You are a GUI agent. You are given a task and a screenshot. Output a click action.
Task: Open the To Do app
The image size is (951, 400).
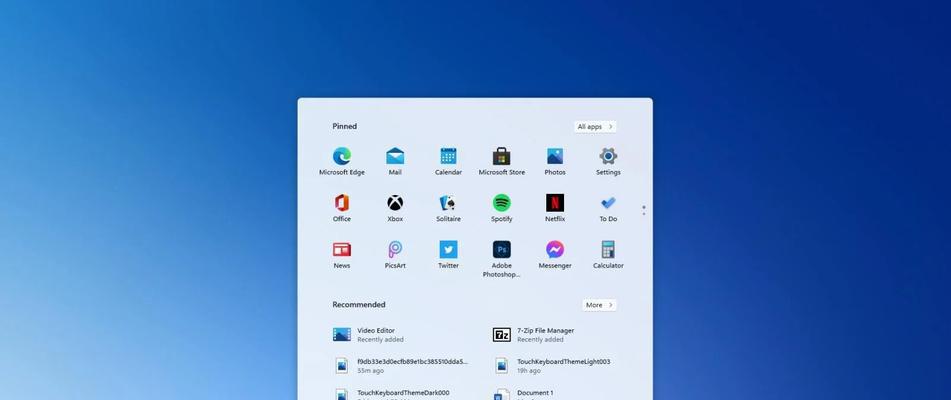[608, 208]
